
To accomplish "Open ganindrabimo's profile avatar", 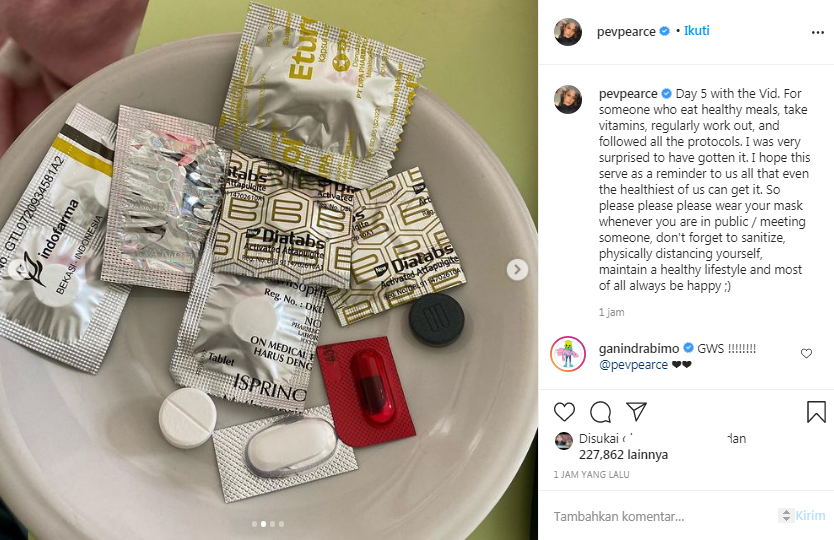I will point(568,354).
